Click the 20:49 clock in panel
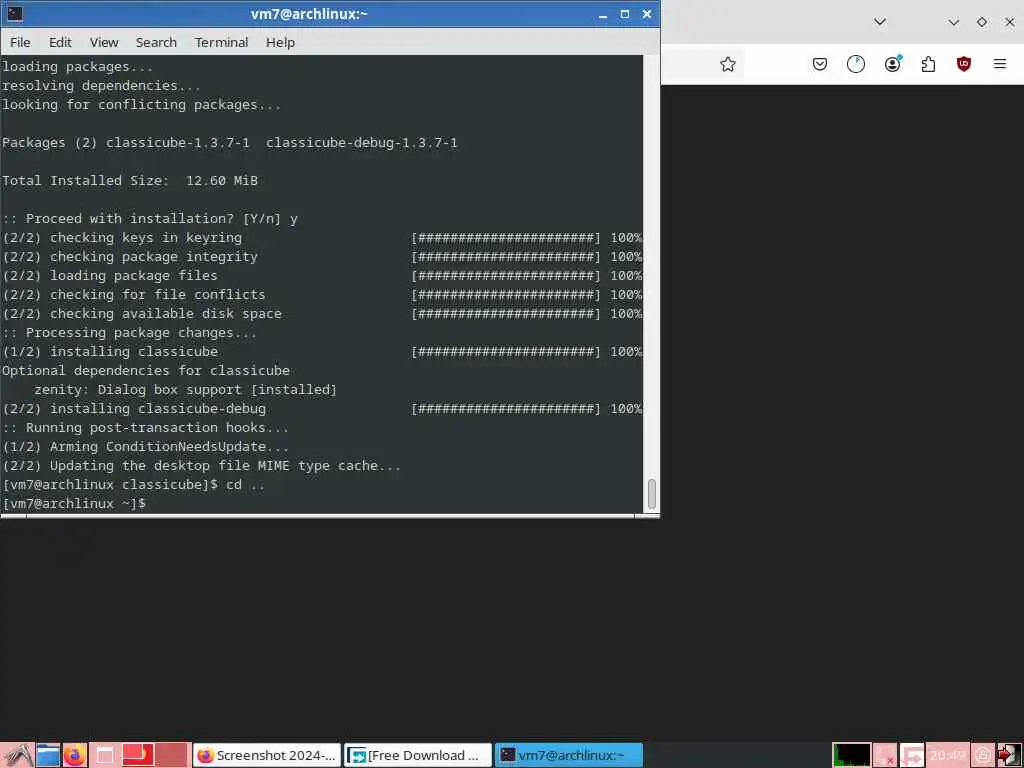 (x=948, y=756)
